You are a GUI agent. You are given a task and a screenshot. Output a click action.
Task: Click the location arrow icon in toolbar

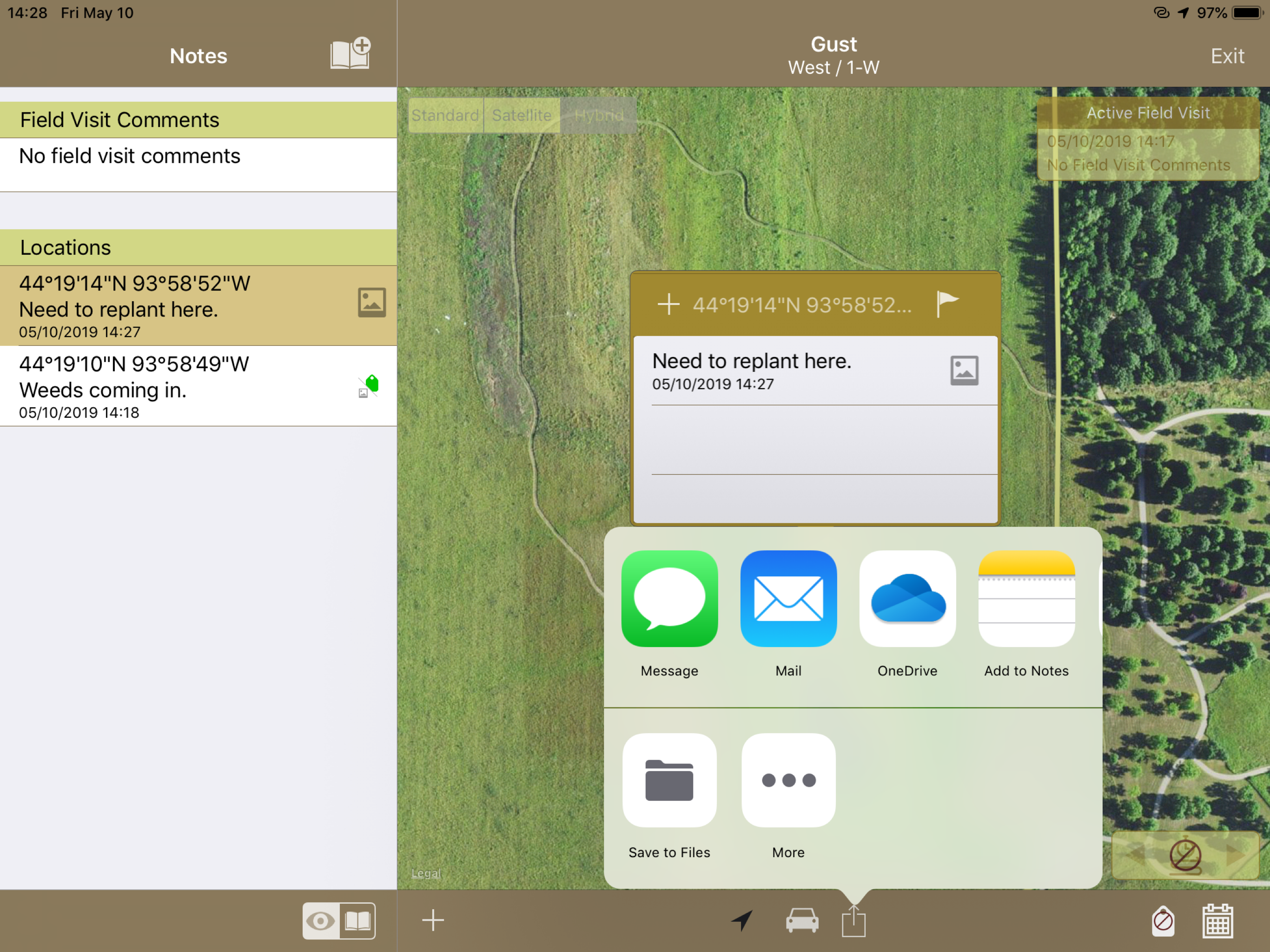click(742, 920)
